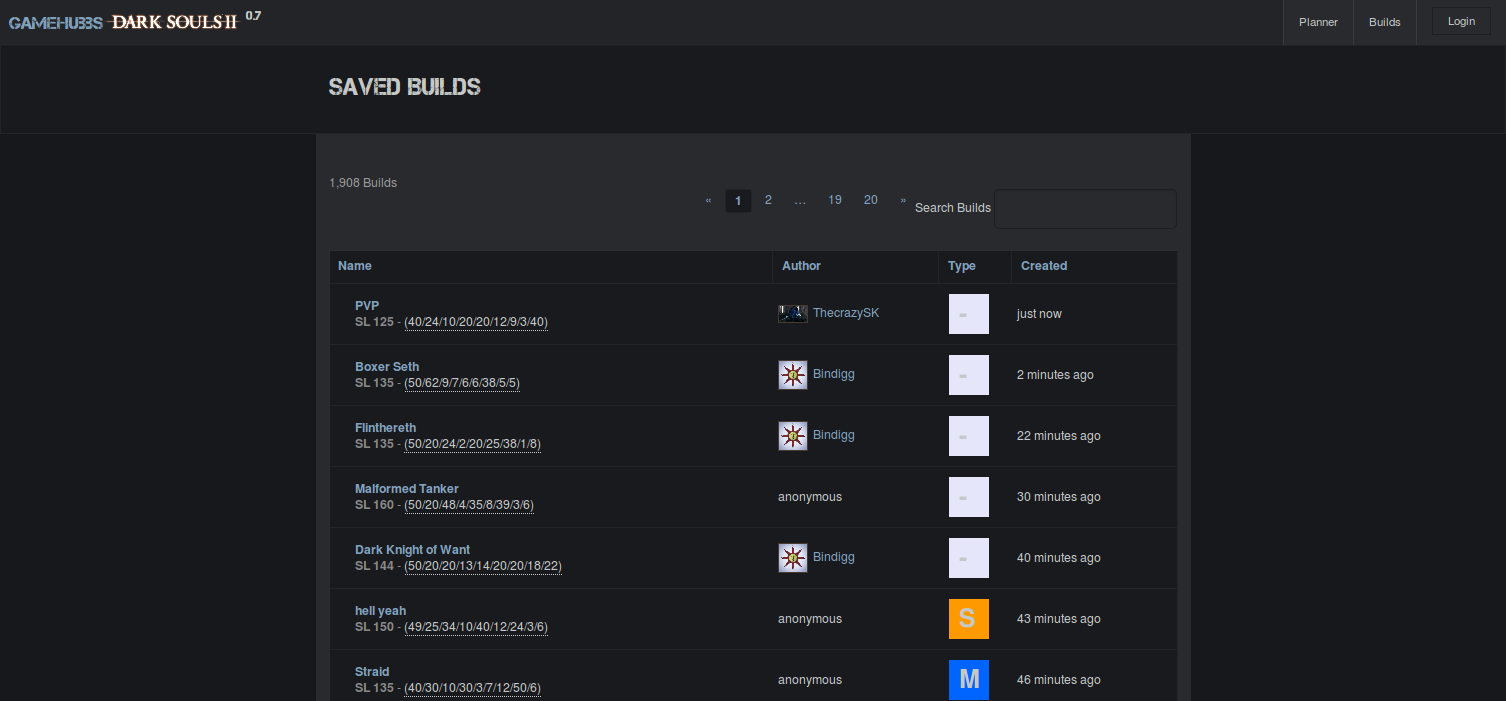
Task: Click the blank type badge in Flinthereth row
Action: [x=969, y=436]
